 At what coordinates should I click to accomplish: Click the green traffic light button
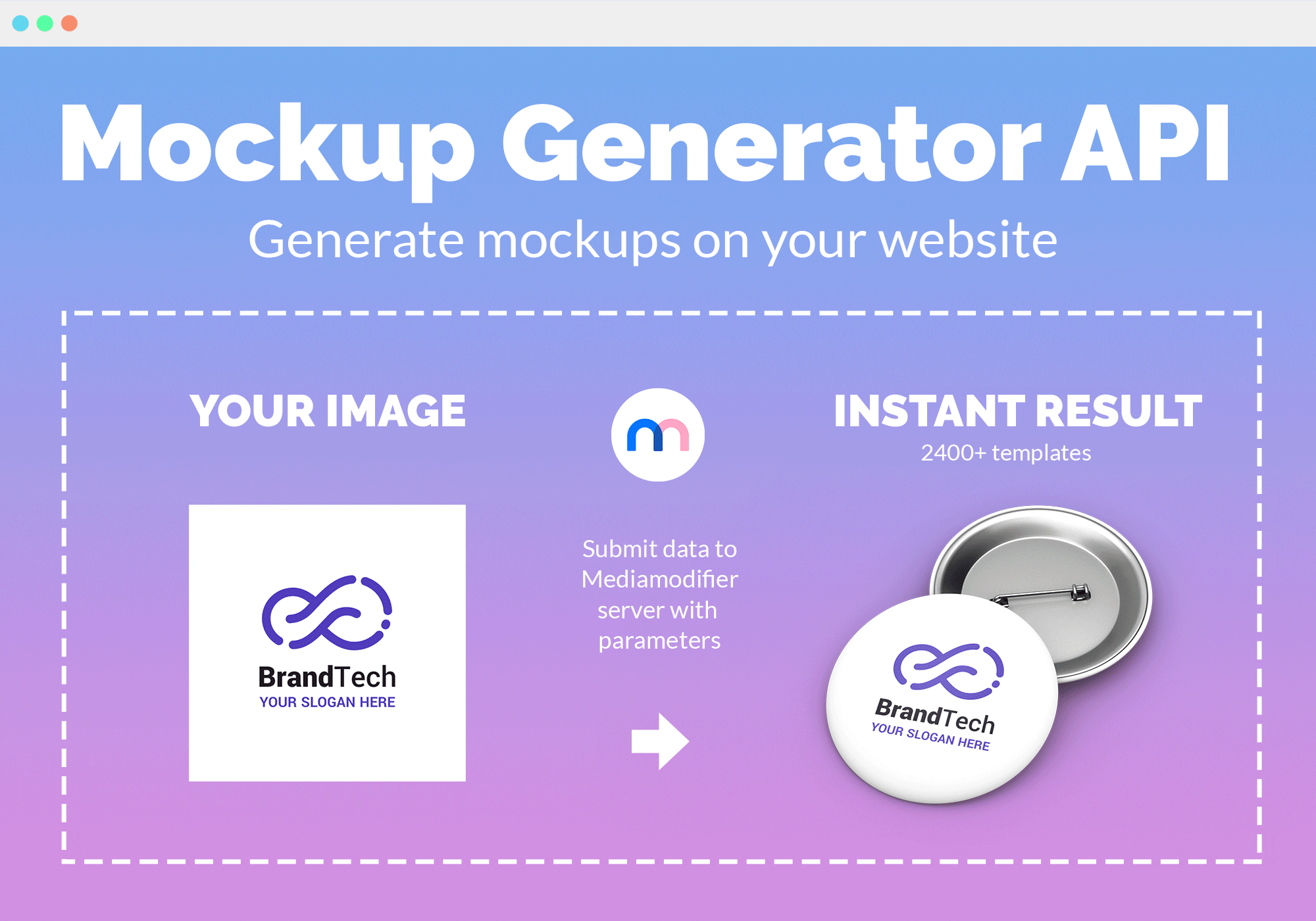coord(42,20)
